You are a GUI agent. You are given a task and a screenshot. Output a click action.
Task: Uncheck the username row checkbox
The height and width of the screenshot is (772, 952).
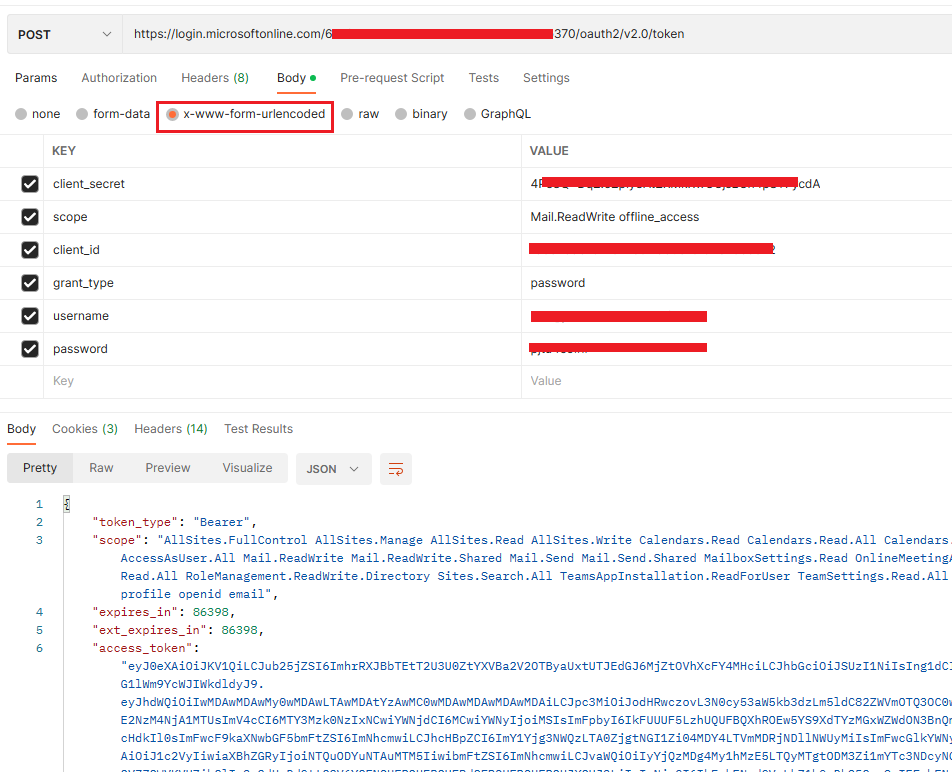click(30, 316)
